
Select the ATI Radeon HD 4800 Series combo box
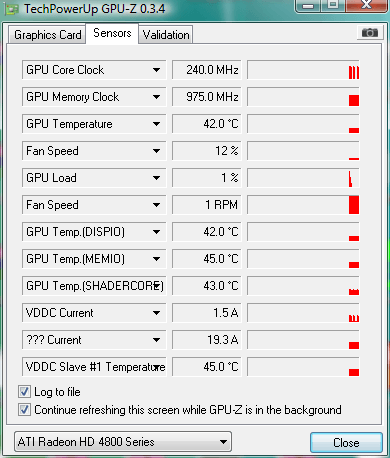pyautogui.click(x=123, y=442)
